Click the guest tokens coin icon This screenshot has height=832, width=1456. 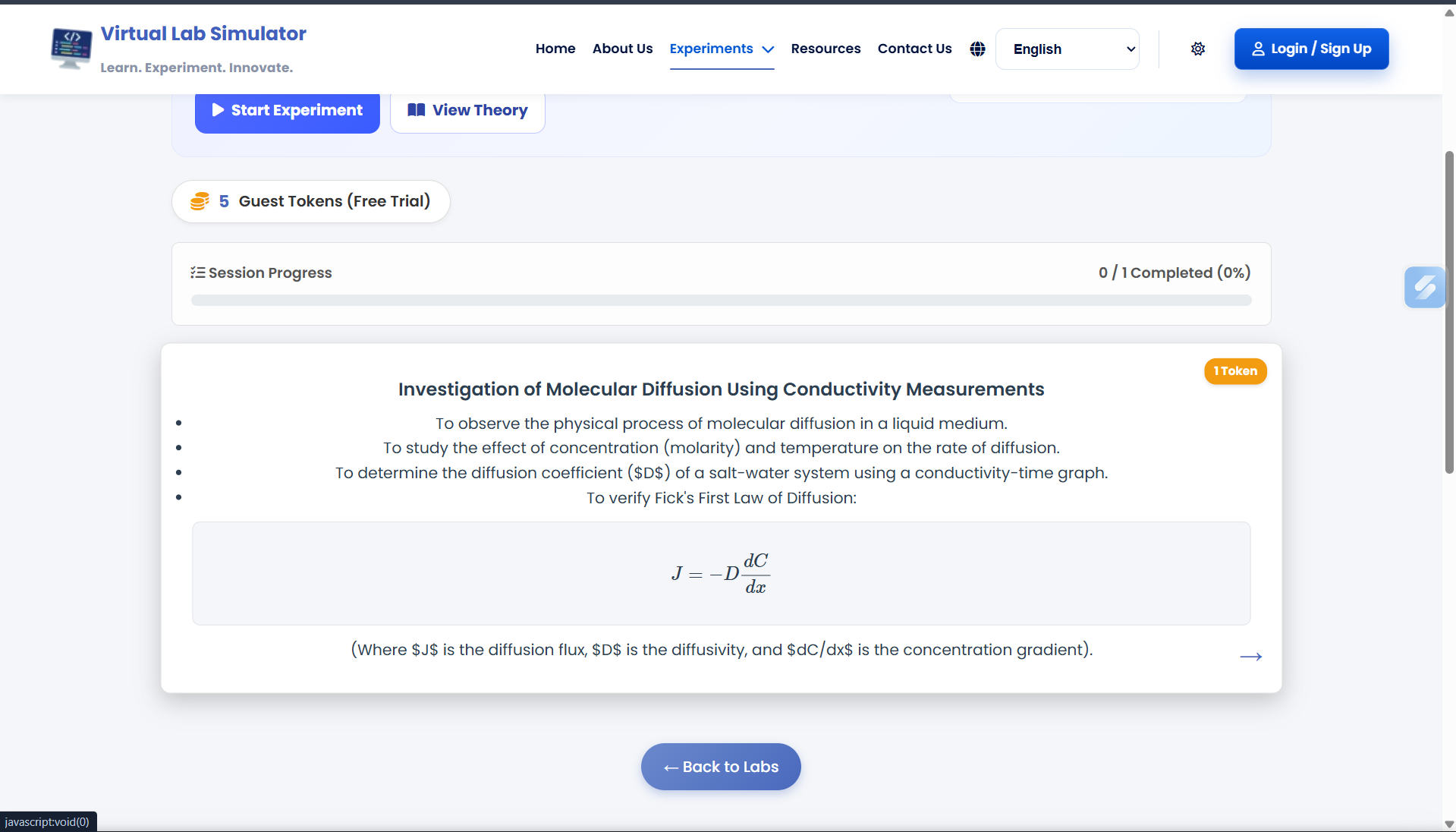click(x=200, y=201)
